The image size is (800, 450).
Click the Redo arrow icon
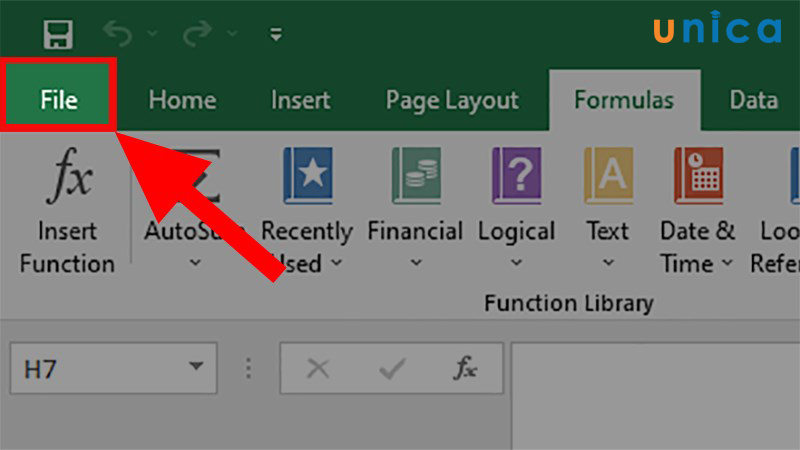click(x=197, y=33)
